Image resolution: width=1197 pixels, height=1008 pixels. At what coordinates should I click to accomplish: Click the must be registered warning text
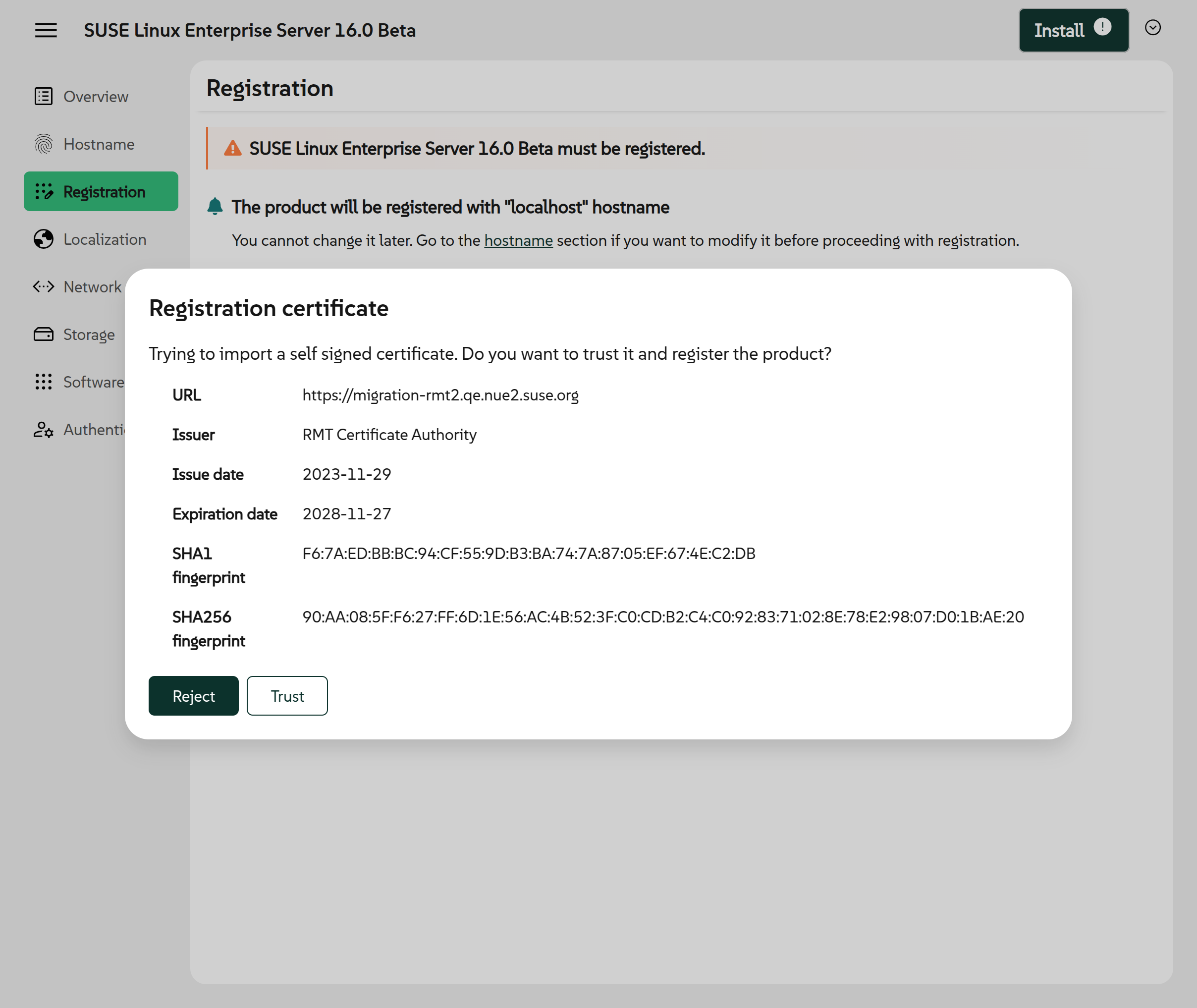(477, 149)
